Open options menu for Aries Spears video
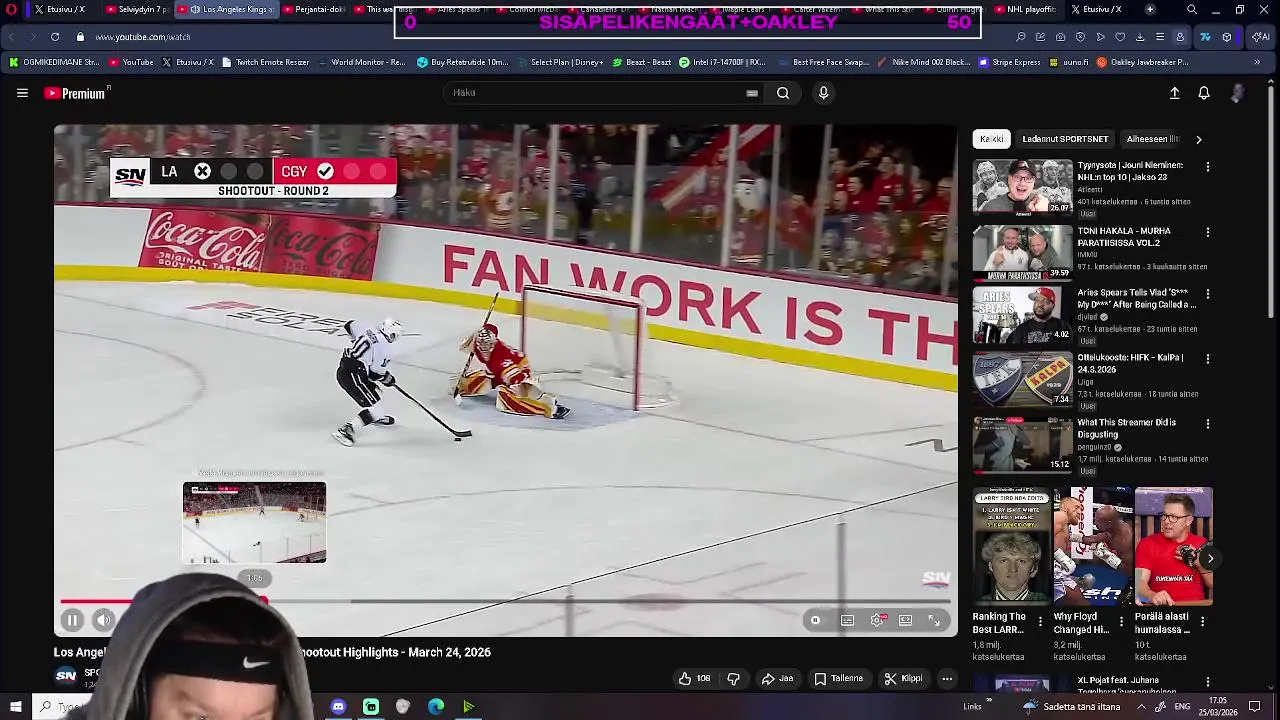The width and height of the screenshot is (1280, 720). 1208,294
